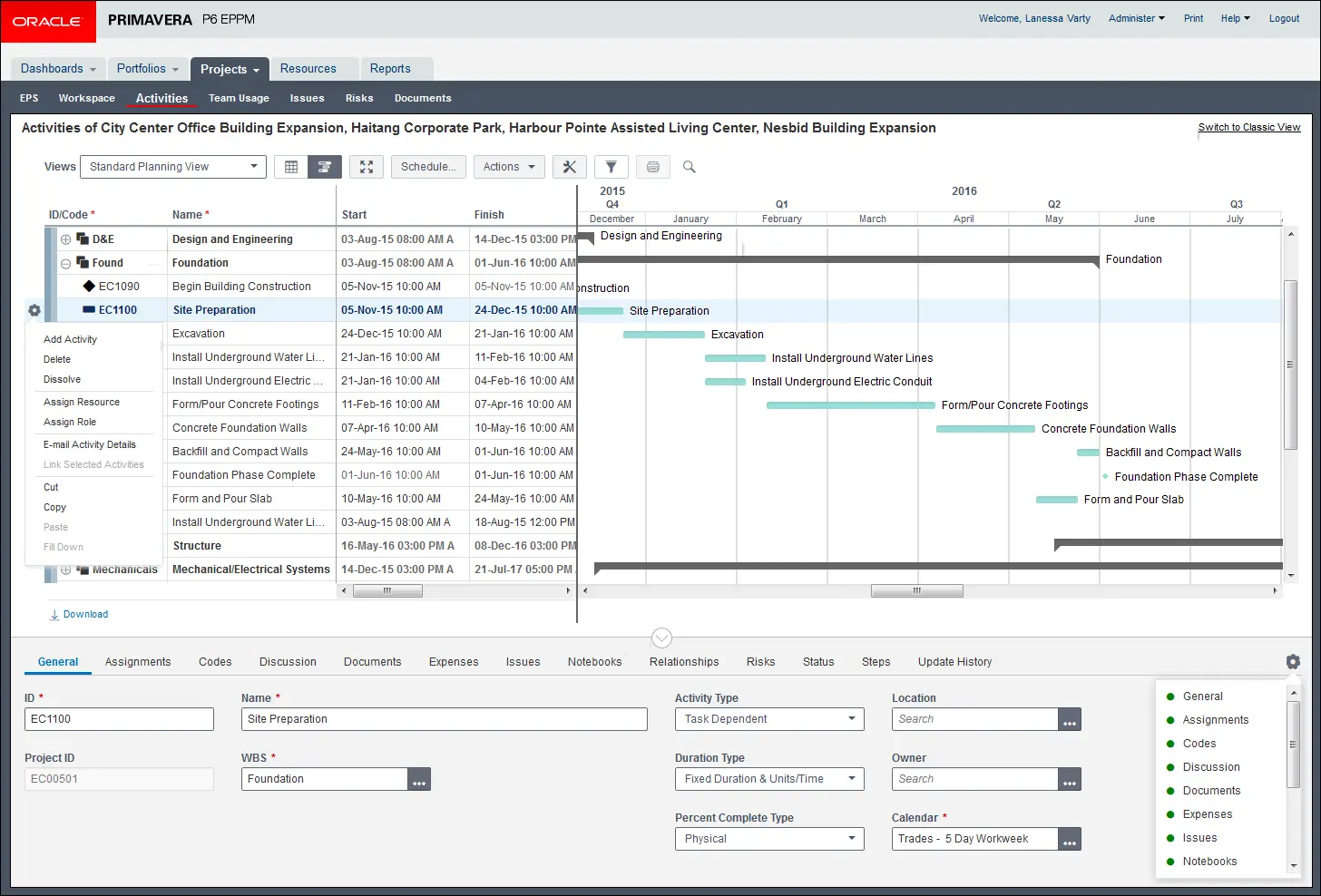
Task: Click the Owner browse ellipsis button
Action: pos(1070,779)
